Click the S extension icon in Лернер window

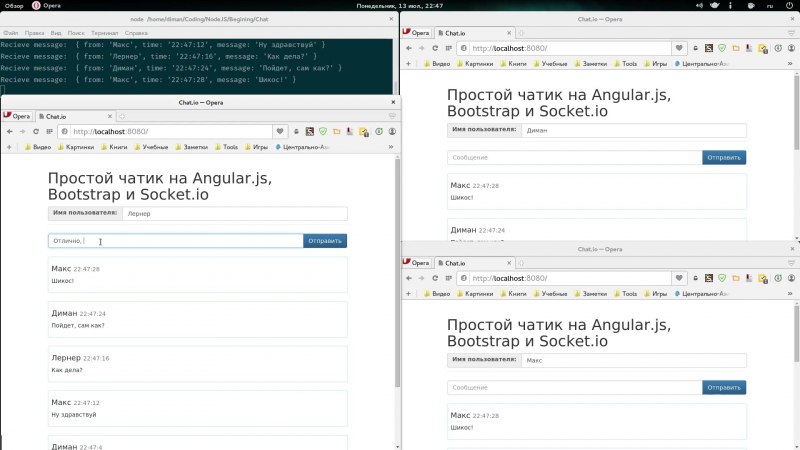(310, 132)
